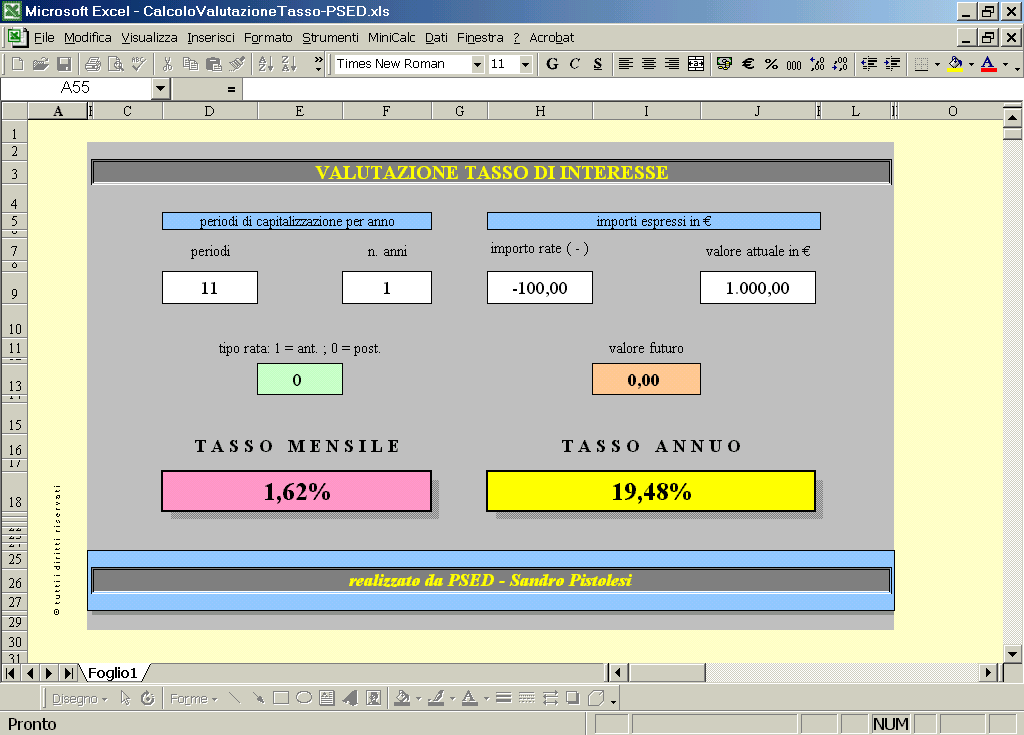
Task: Click the Cut scissors icon
Action: click(167, 64)
